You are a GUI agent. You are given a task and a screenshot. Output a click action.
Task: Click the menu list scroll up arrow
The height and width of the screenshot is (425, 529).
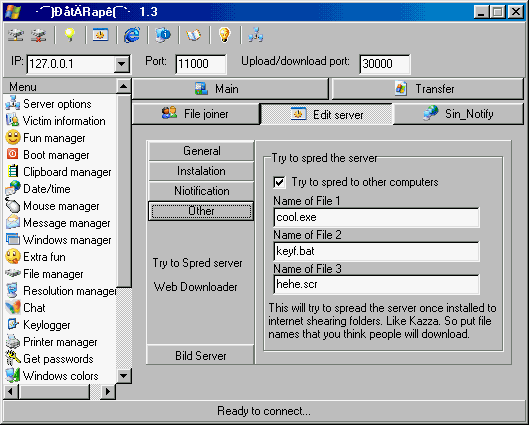point(123,87)
